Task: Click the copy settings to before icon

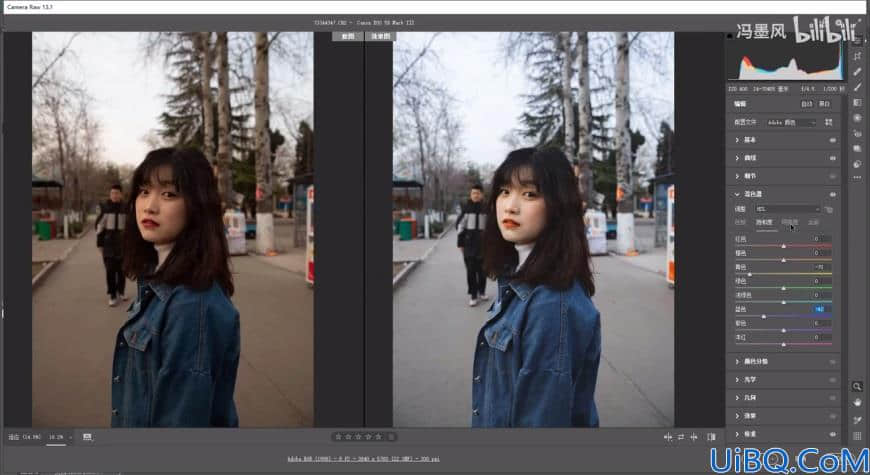Action: point(694,437)
